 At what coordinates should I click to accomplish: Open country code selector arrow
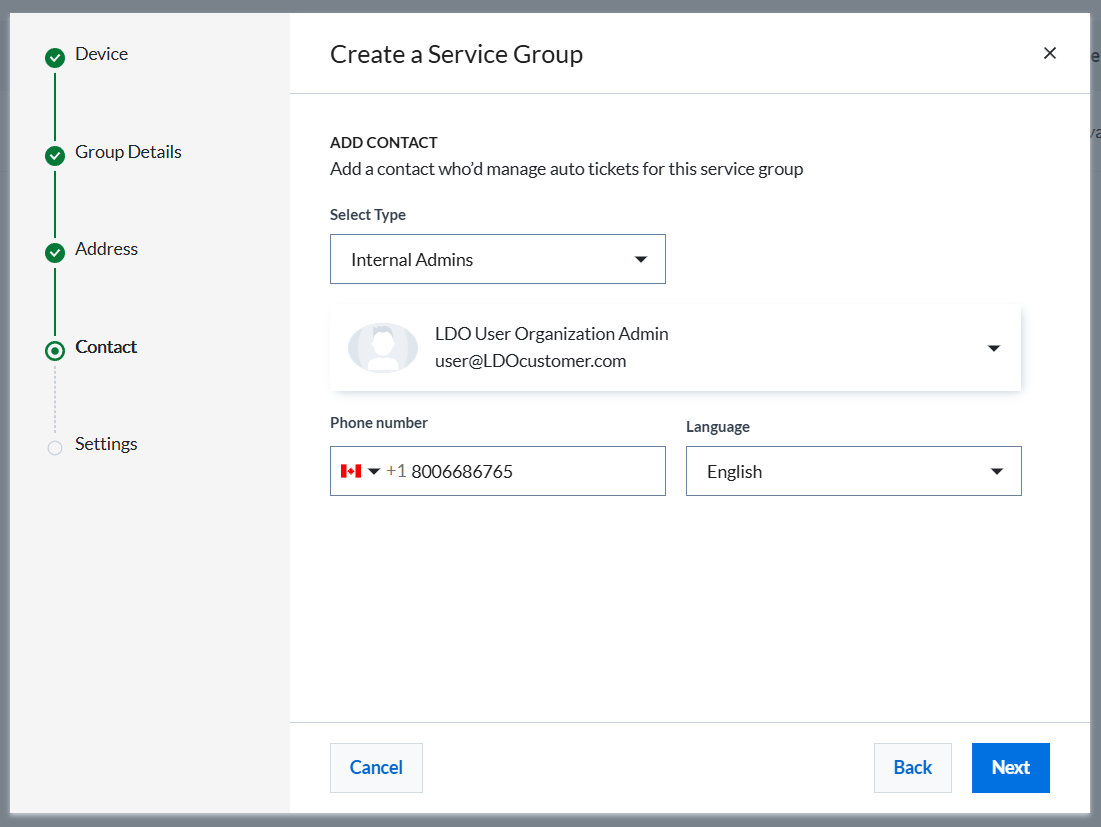374,471
